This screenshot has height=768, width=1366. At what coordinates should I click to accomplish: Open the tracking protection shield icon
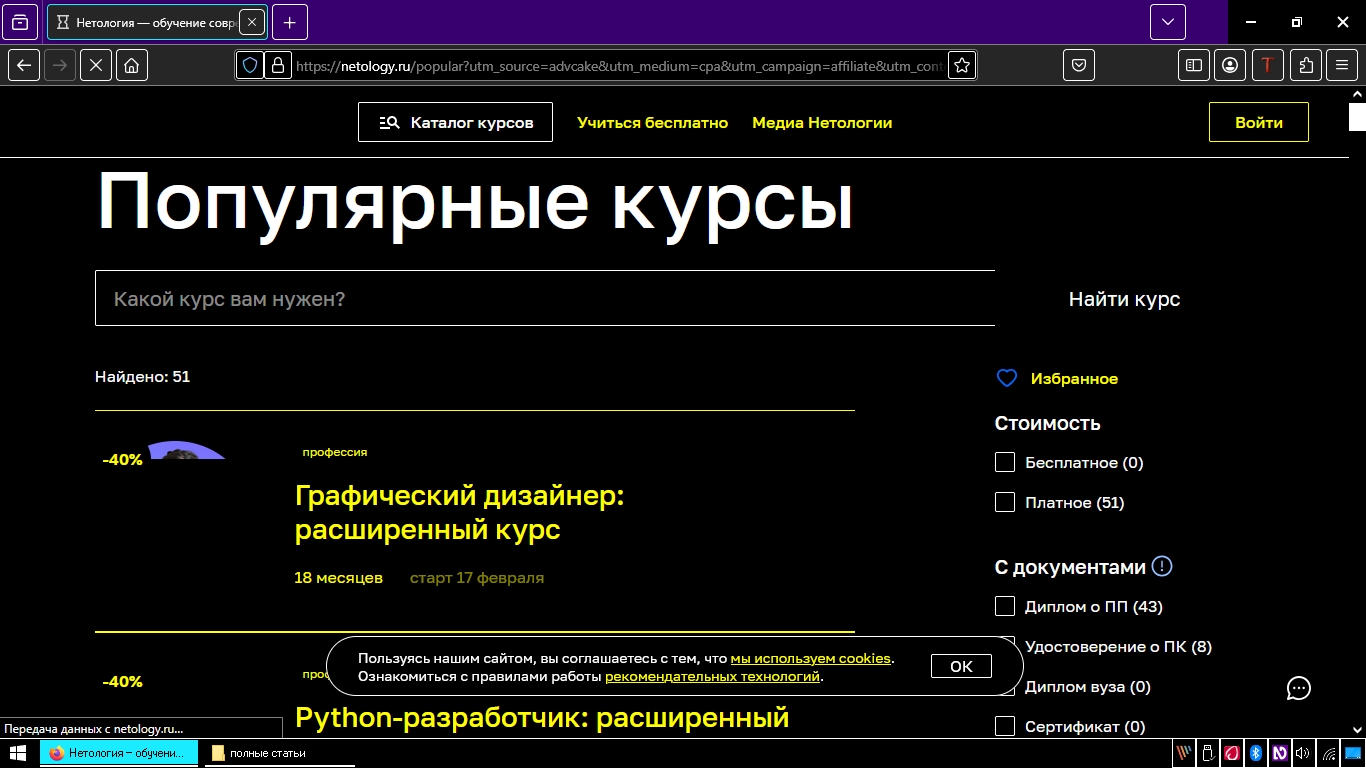coord(250,66)
